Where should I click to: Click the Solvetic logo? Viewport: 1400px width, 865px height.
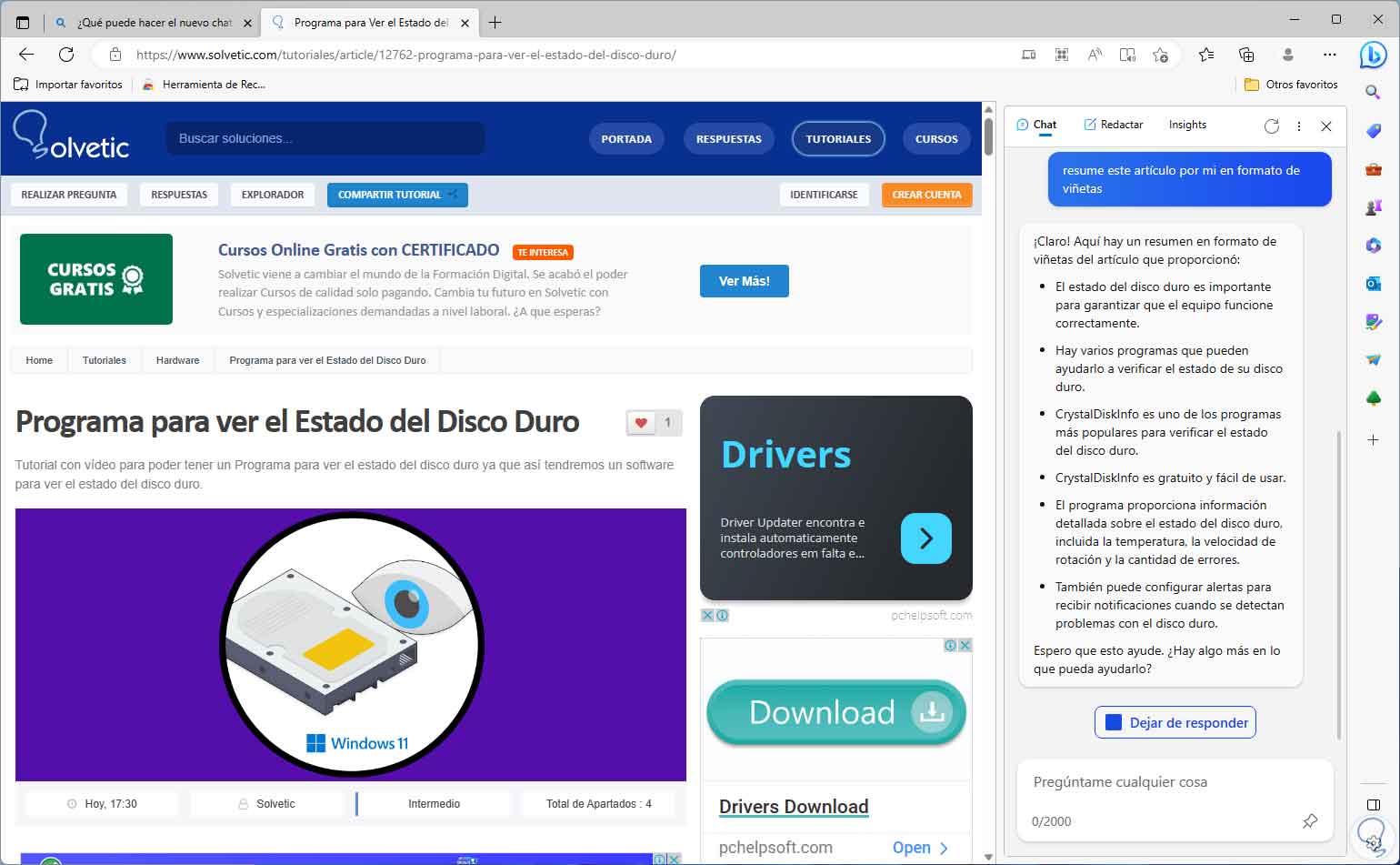pos(72,136)
